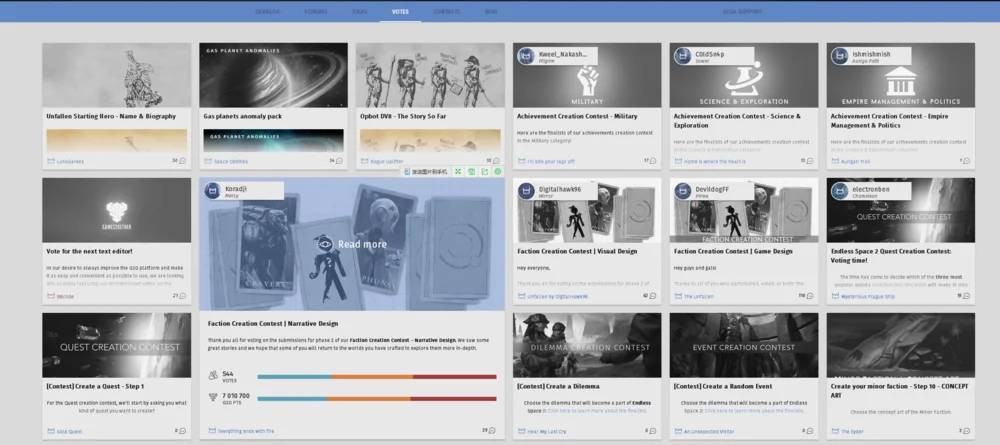The height and width of the screenshot is (445, 1000).
Task: Open comments on Create a Random Event card
Action: coord(810,432)
